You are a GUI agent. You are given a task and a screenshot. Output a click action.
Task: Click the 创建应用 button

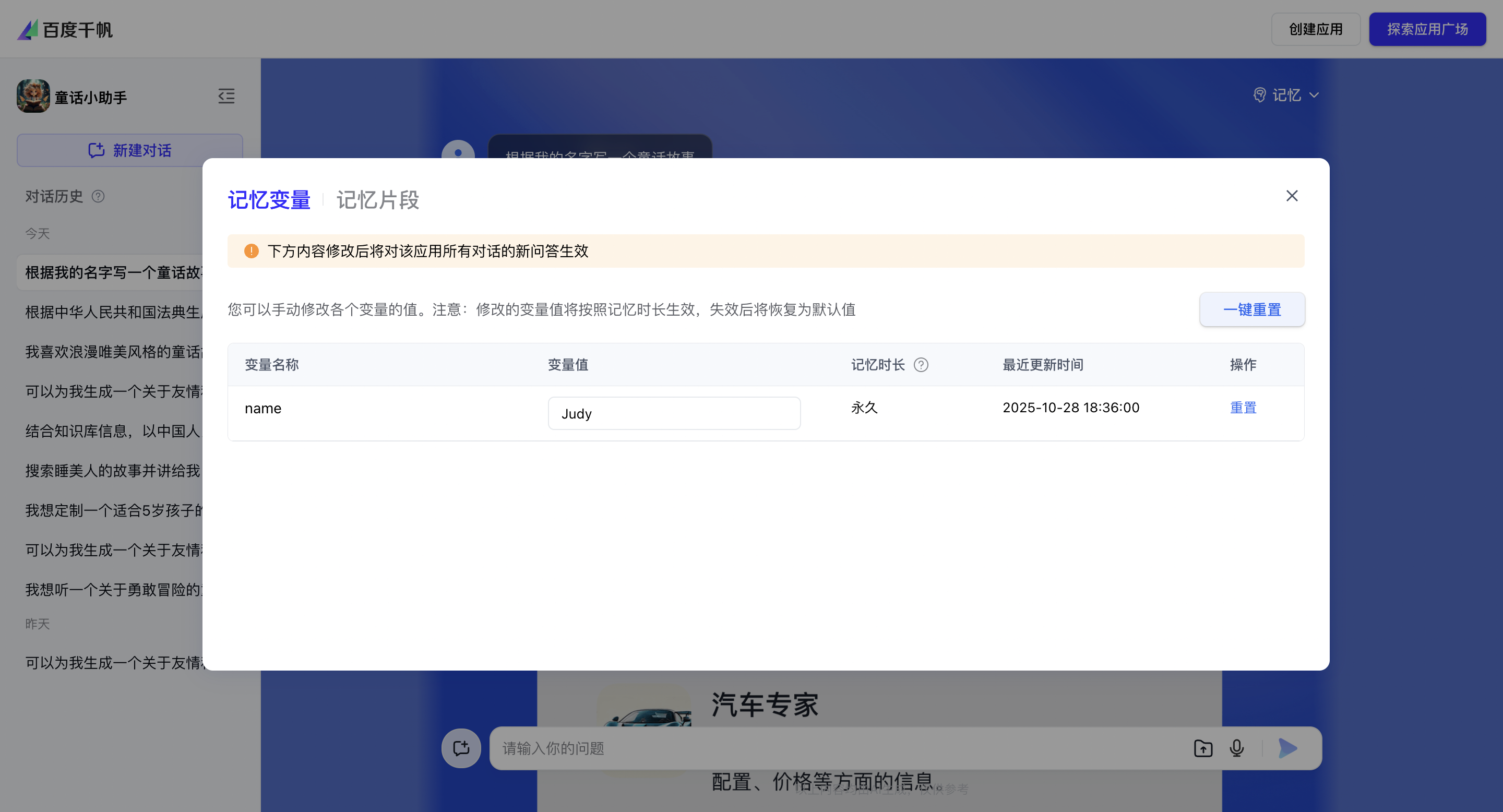[x=1315, y=29]
